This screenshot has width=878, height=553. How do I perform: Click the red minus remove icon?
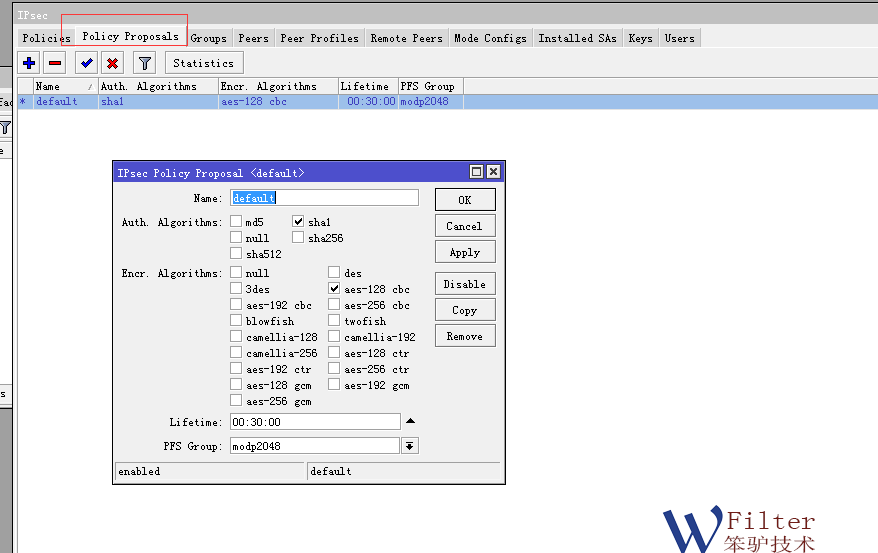[x=55, y=63]
